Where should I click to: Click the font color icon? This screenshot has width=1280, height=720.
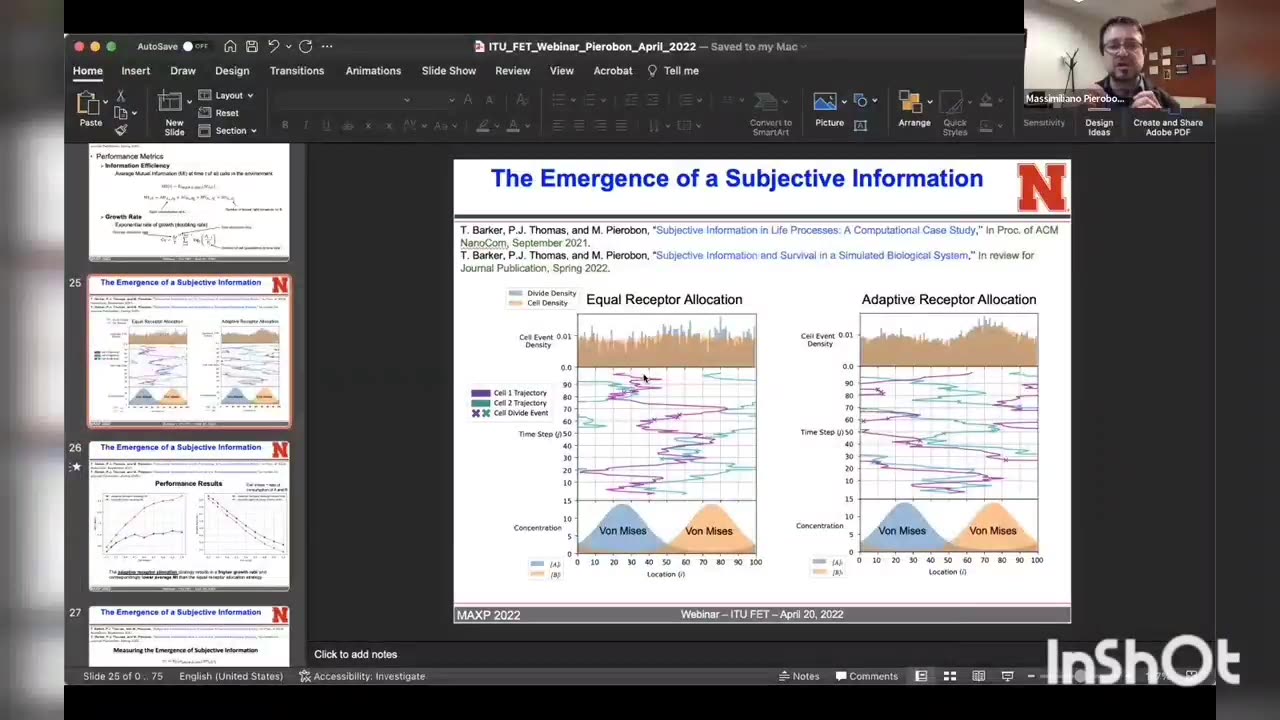tap(513, 126)
